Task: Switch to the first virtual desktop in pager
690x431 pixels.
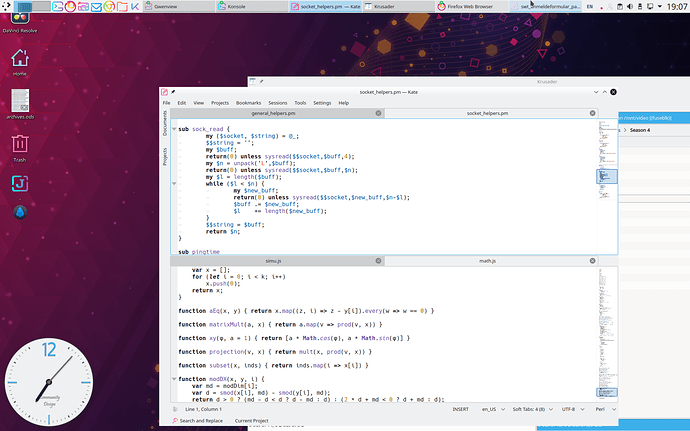Action: click(23, 6)
